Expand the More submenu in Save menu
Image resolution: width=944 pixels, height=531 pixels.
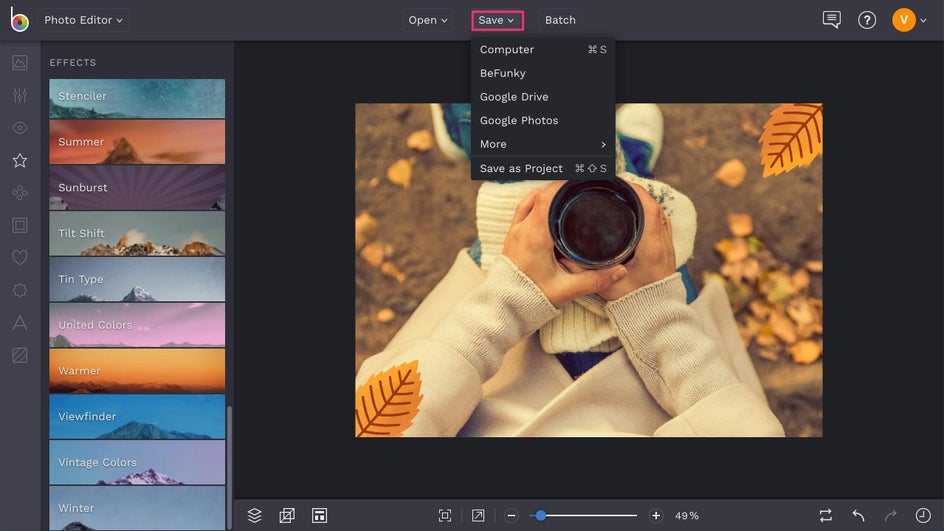tap(542, 144)
